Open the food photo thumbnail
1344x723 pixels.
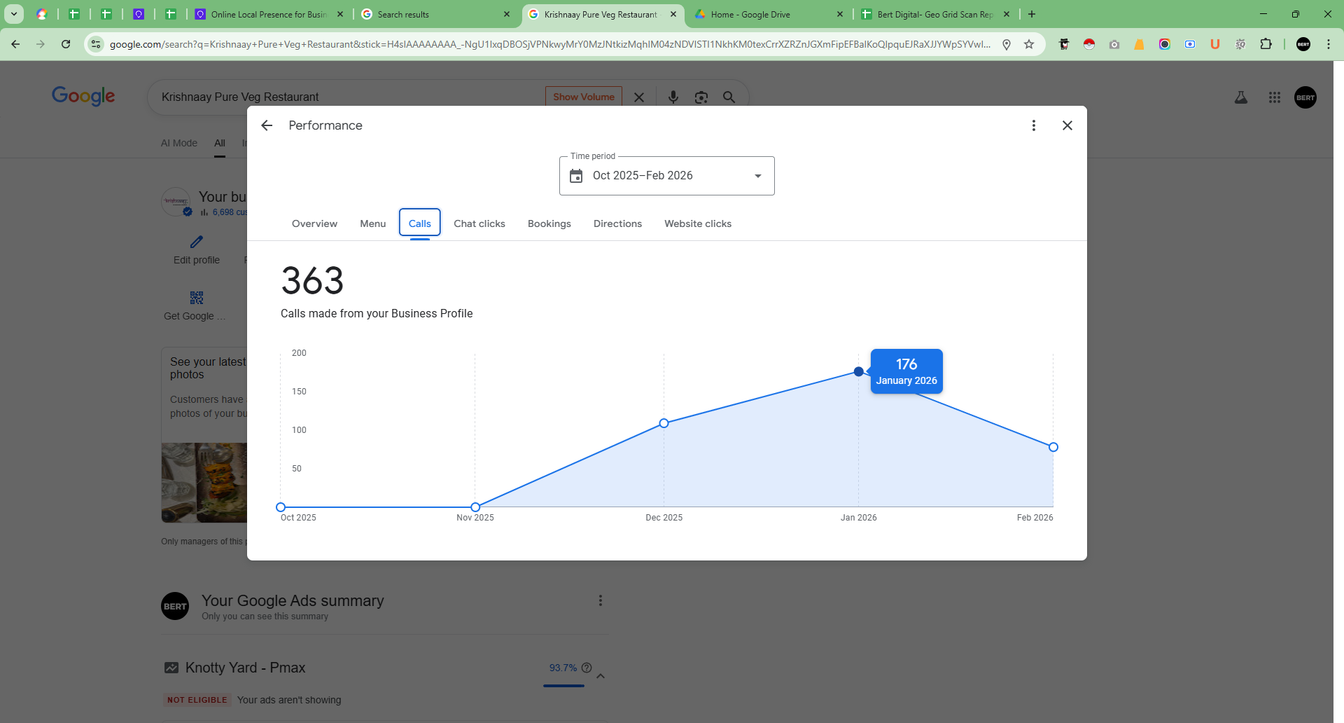tap(205, 483)
